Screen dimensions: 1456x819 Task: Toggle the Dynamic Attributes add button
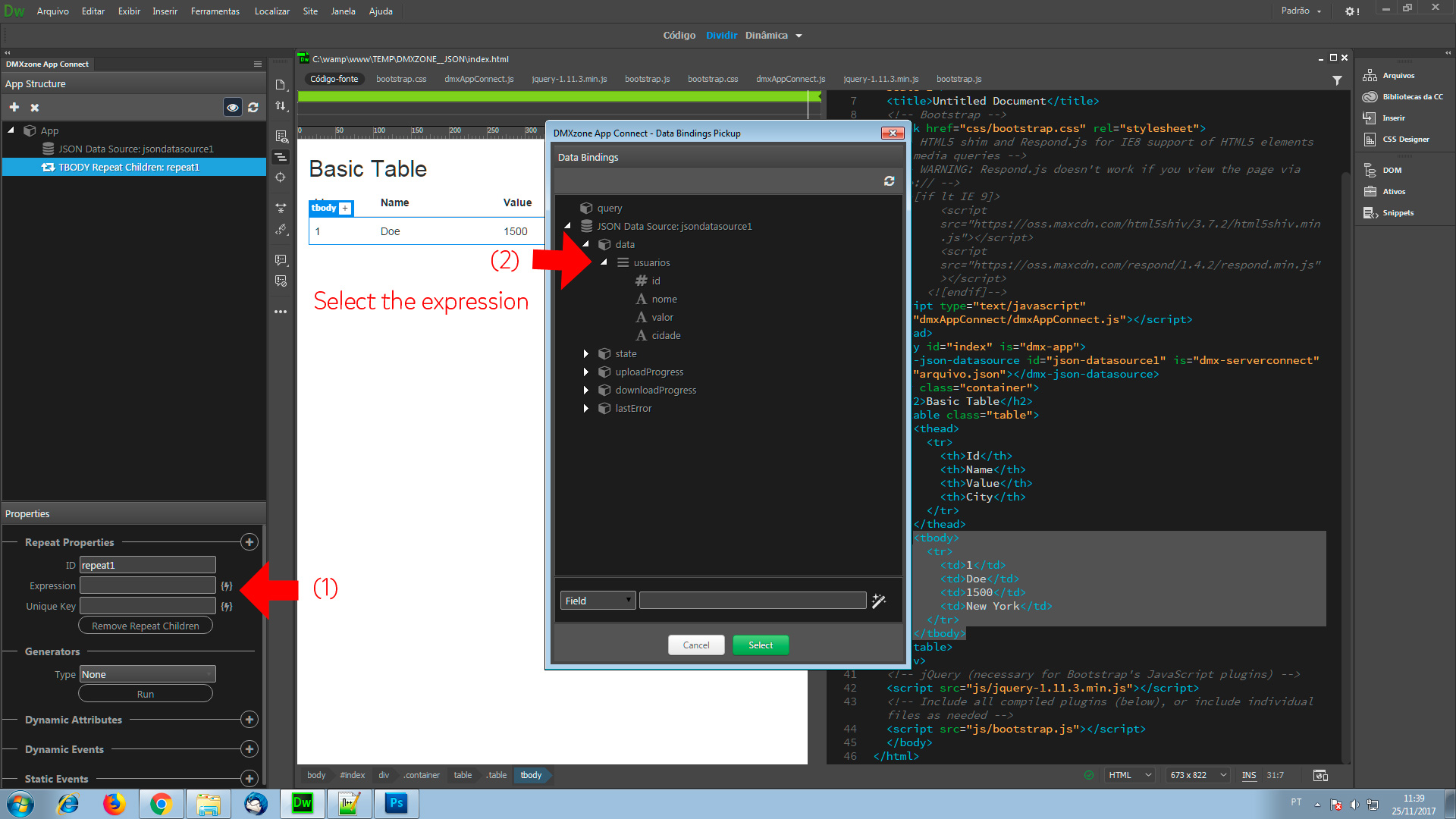[x=249, y=720]
